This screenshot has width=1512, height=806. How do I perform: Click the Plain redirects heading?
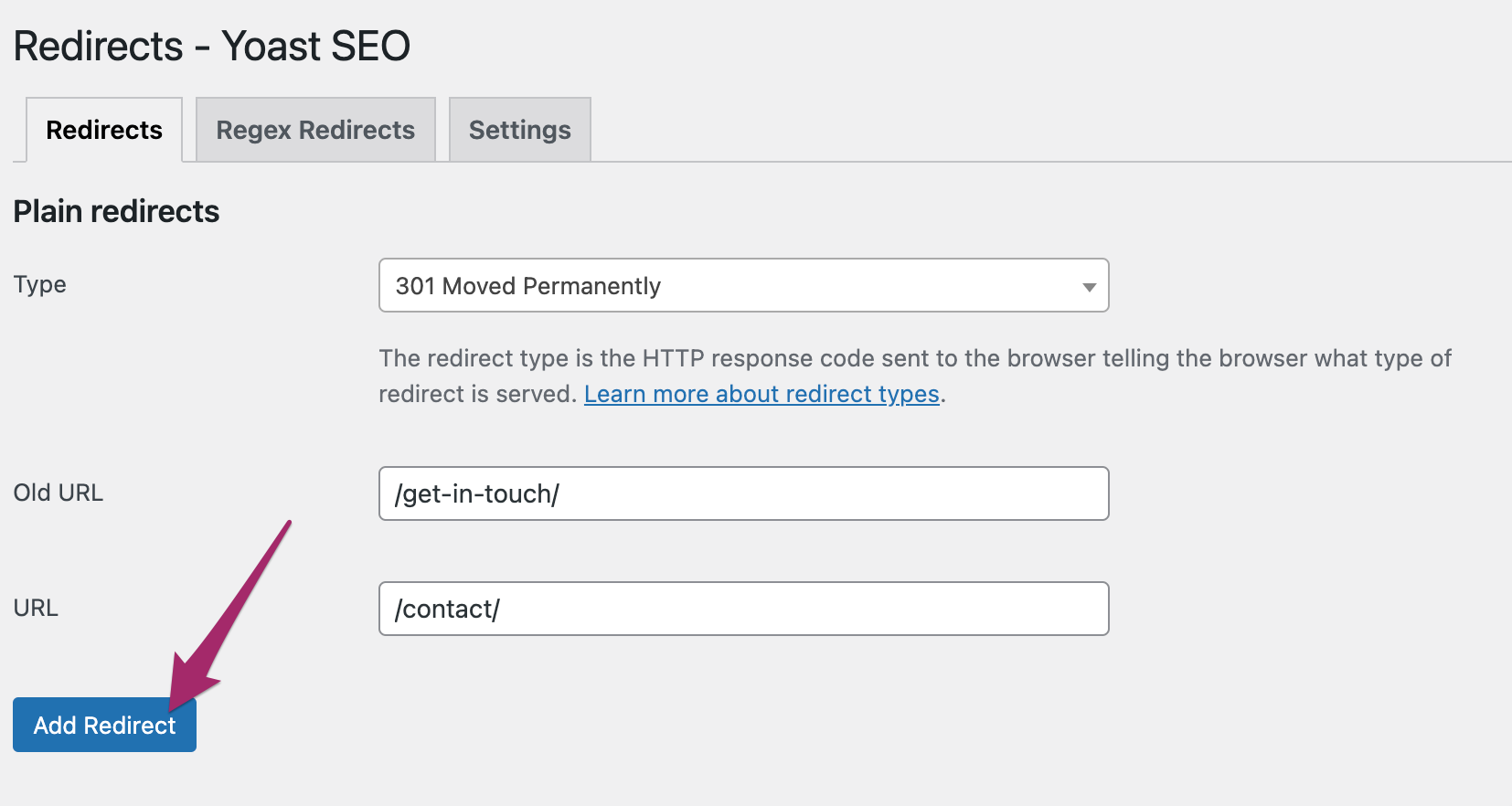click(116, 211)
